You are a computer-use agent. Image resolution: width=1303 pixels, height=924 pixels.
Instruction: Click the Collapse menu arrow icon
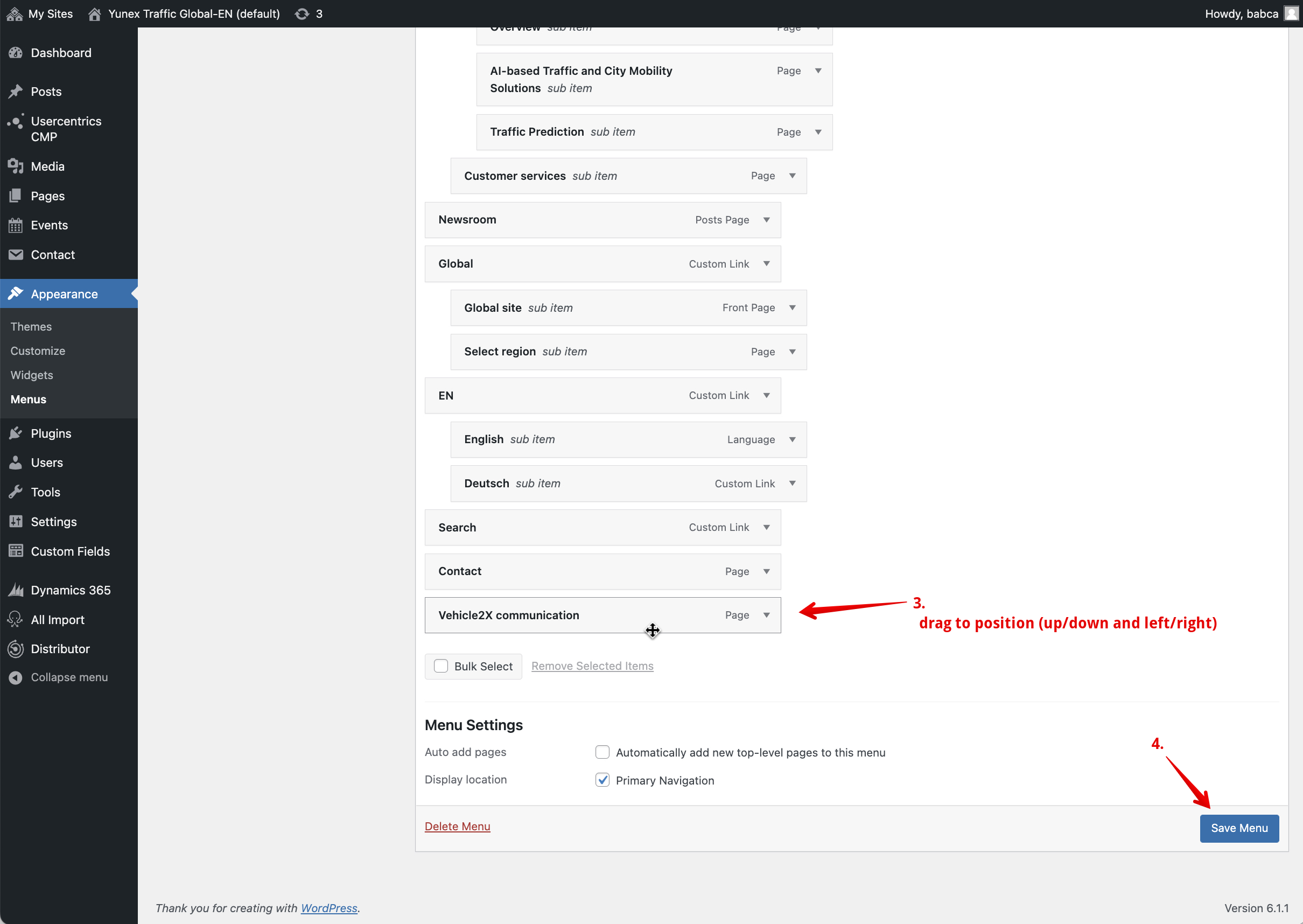(16, 677)
